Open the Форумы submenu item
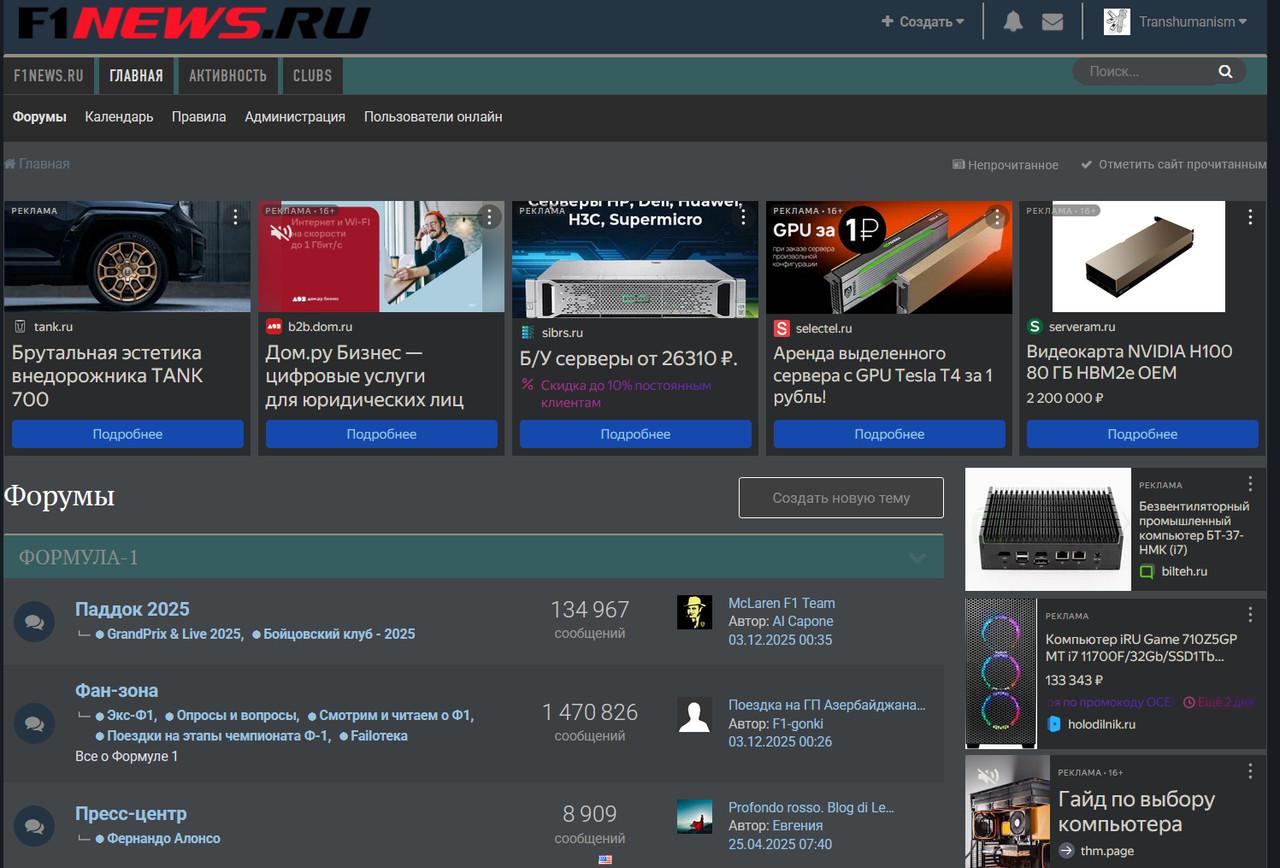Viewport: 1280px width, 868px height. 40,117
